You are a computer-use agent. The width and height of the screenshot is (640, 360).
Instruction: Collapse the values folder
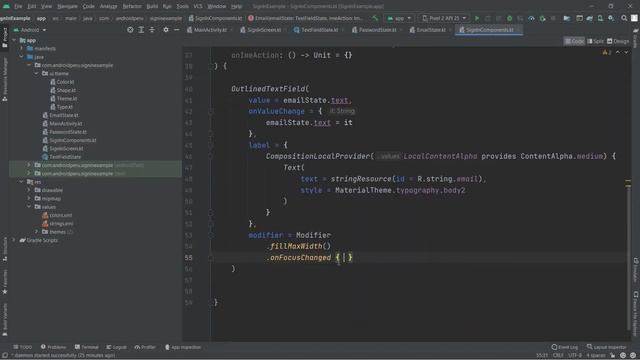click(x=29, y=207)
